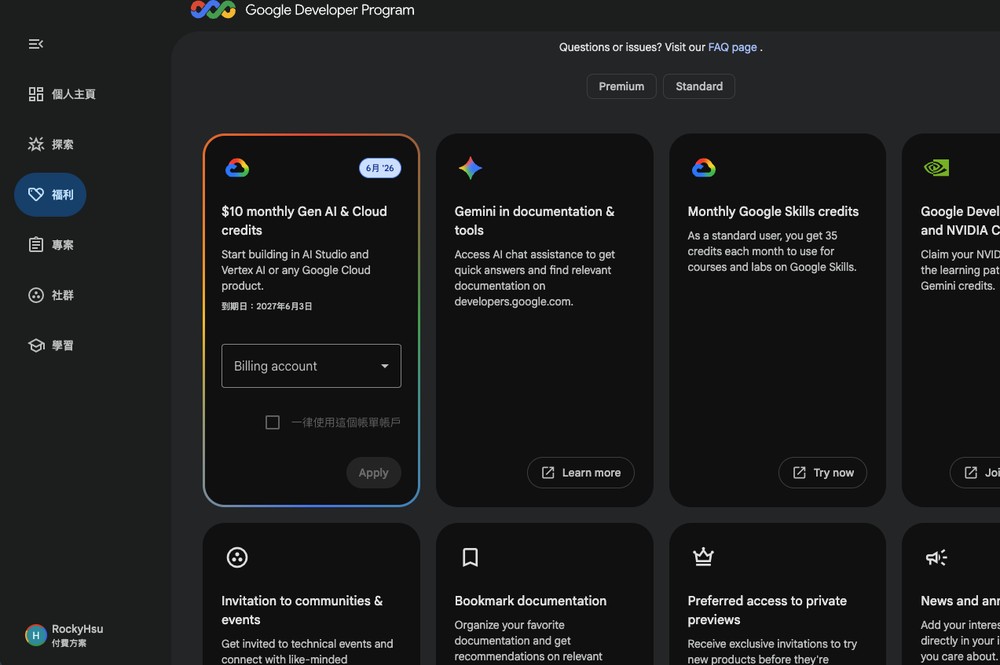Filter benefits by Standard
1000x665 pixels.
[x=699, y=86]
